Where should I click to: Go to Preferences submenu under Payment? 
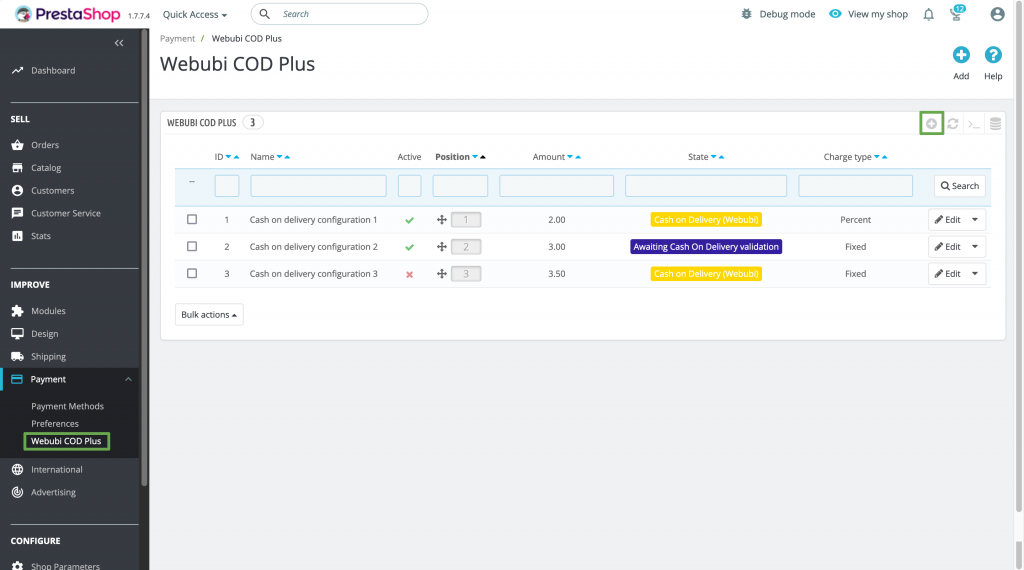tap(55, 424)
